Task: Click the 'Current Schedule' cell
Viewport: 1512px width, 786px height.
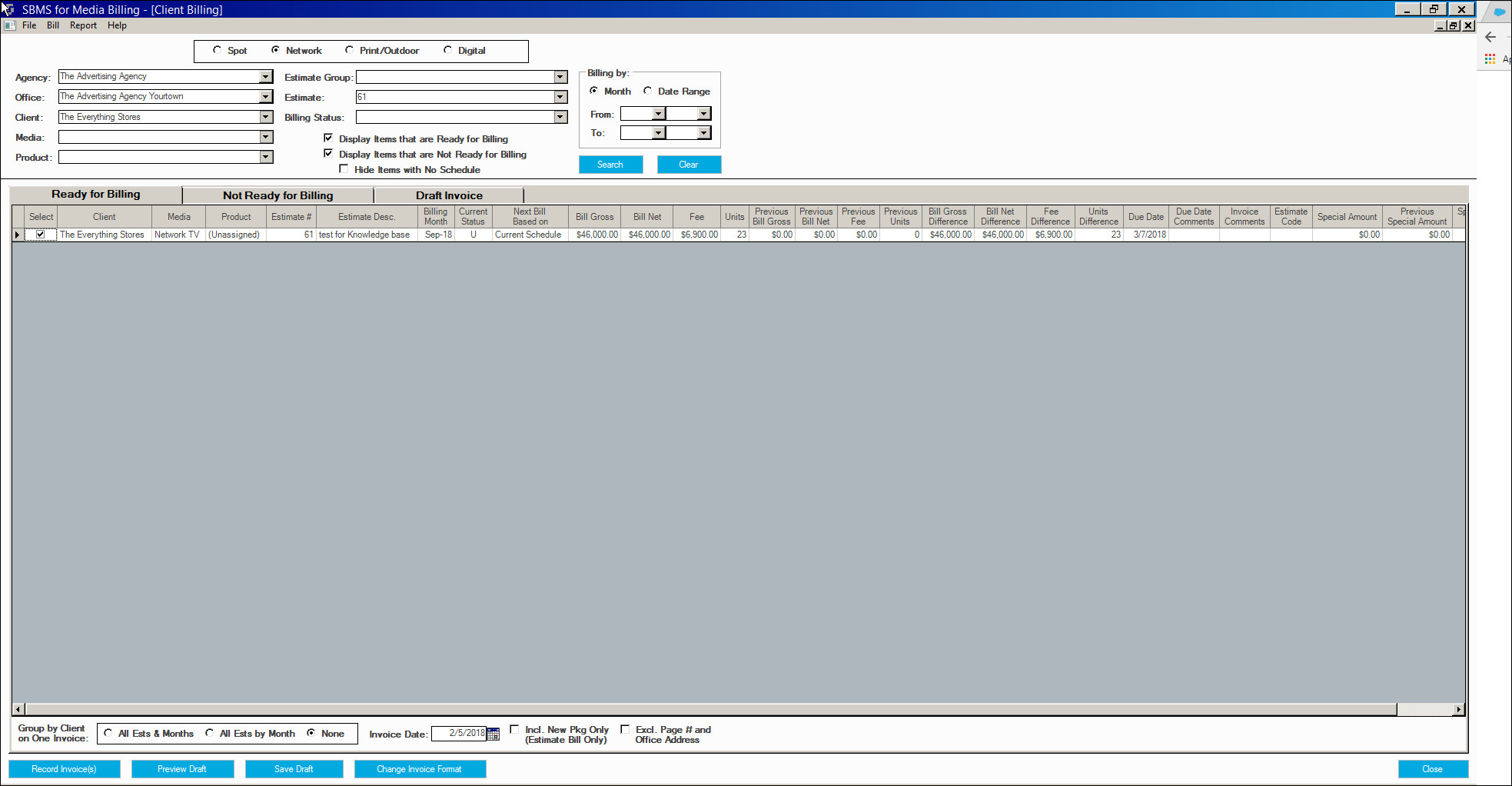Action: (x=530, y=235)
